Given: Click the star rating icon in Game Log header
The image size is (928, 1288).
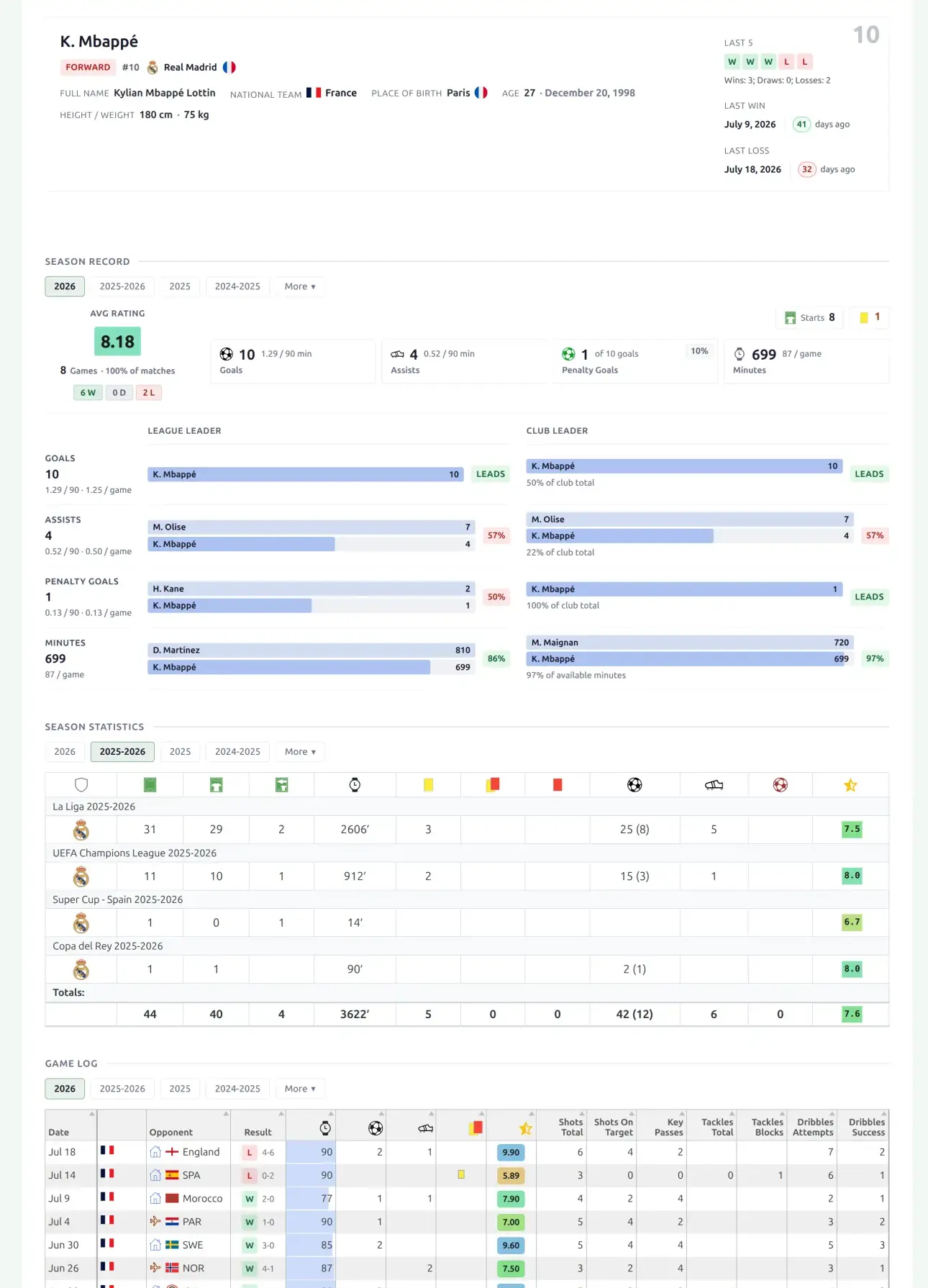Looking at the screenshot, I should [x=526, y=1128].
